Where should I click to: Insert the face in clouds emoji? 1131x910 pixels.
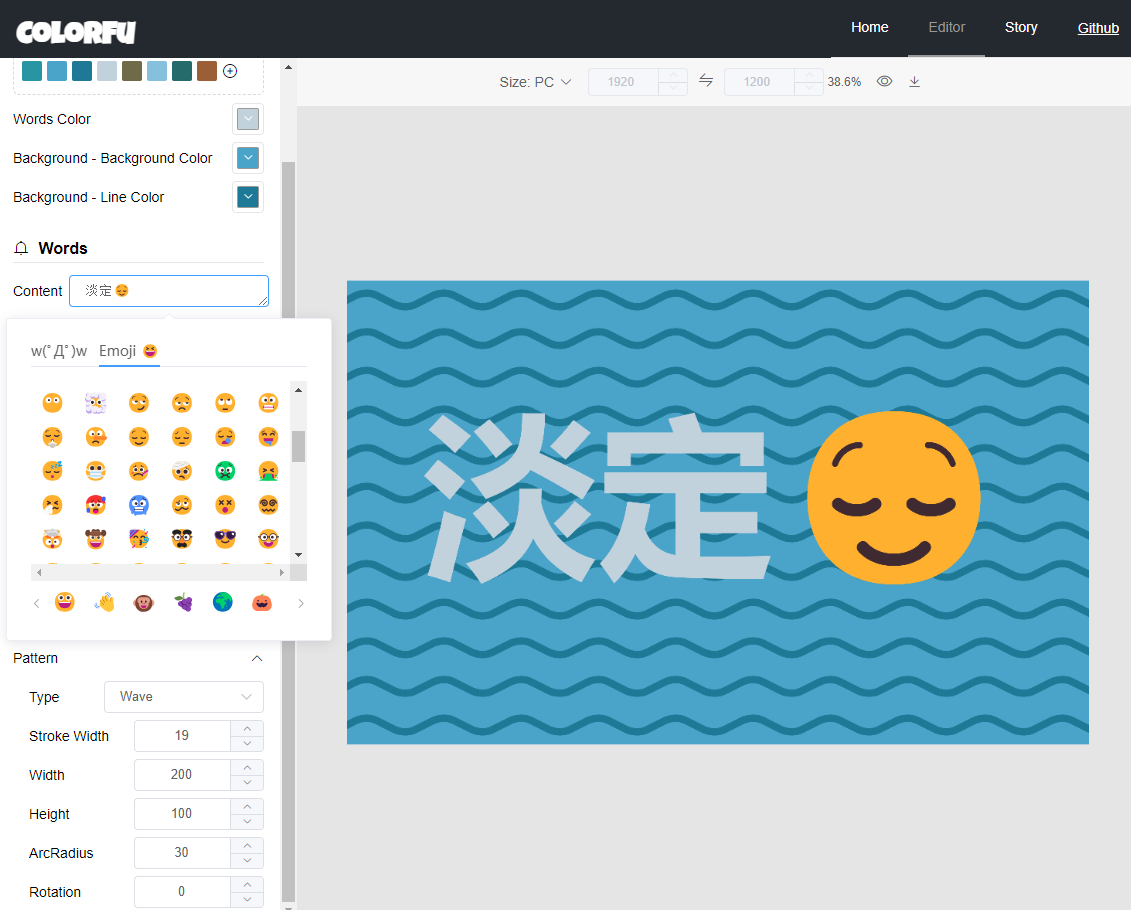95,403
